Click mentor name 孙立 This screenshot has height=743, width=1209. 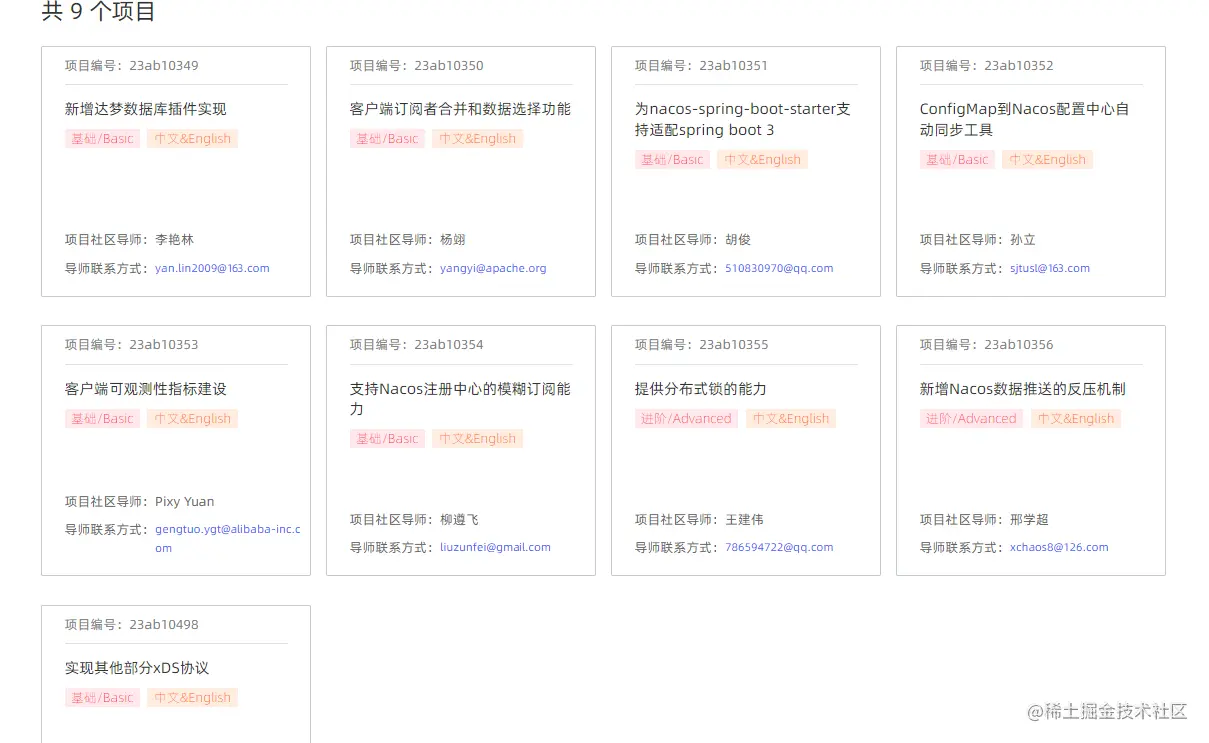tap(1023, 240)
